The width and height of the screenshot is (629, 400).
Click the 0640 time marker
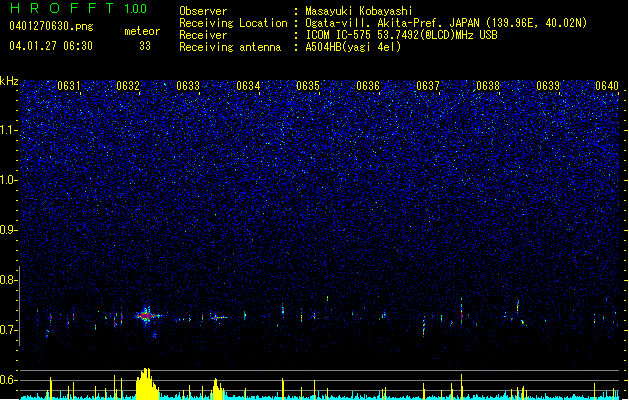[x=607, y=86]
